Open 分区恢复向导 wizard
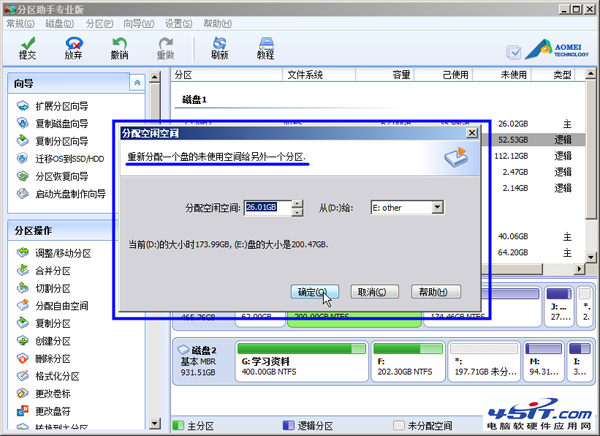 coord(53,176)
